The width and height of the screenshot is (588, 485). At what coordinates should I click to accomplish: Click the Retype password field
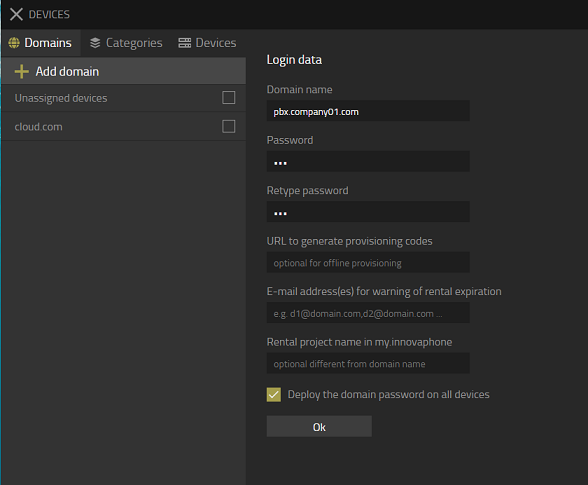click(368, 212)
